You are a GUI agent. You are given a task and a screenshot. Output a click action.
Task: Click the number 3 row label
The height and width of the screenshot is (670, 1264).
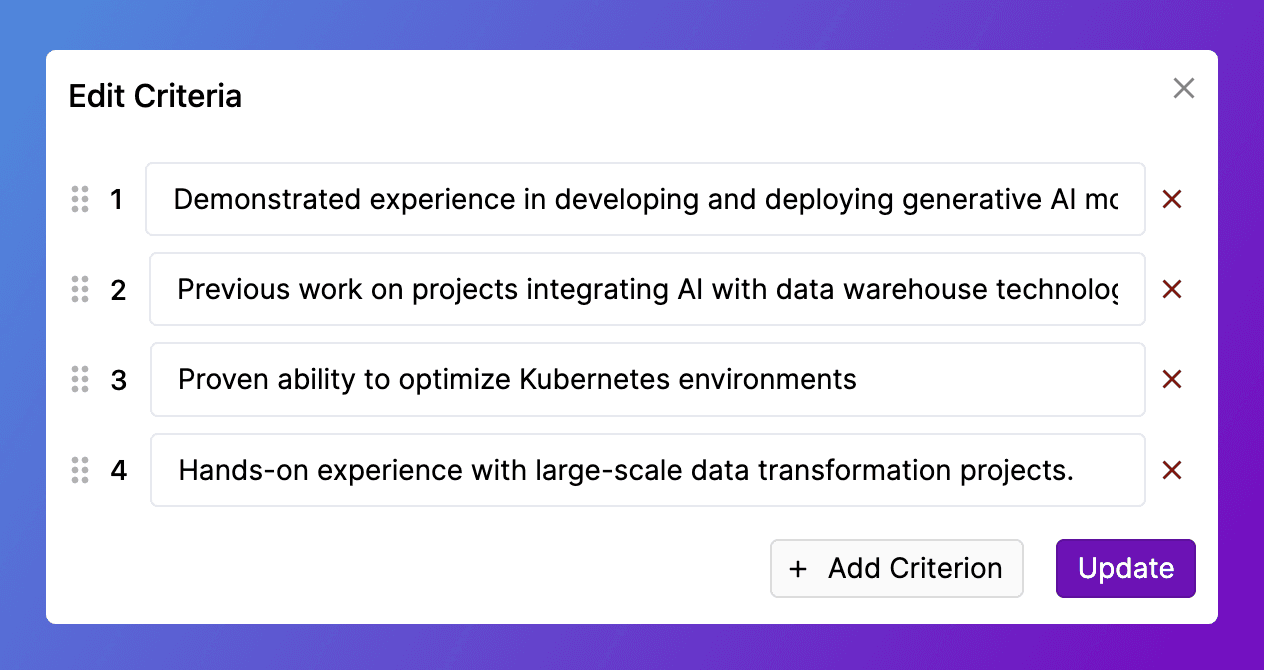click(118, 380)
